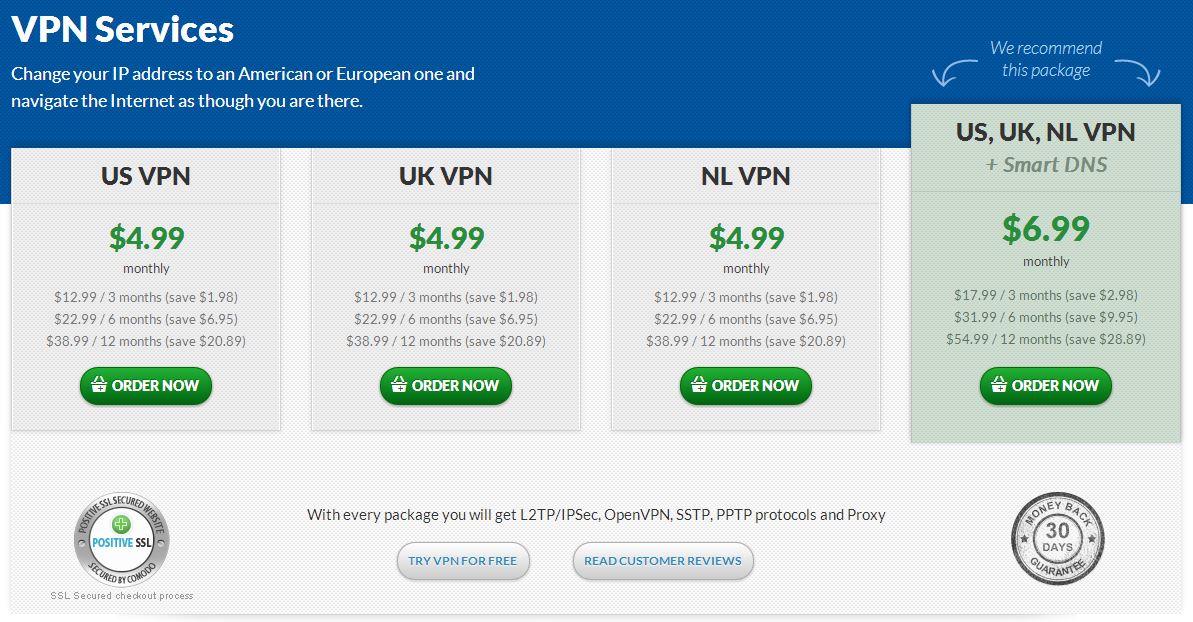Click the basket icon in NL VPN order button
Image resolution: width=1193 pixels, height=622 pixels.
click(698, 384)
